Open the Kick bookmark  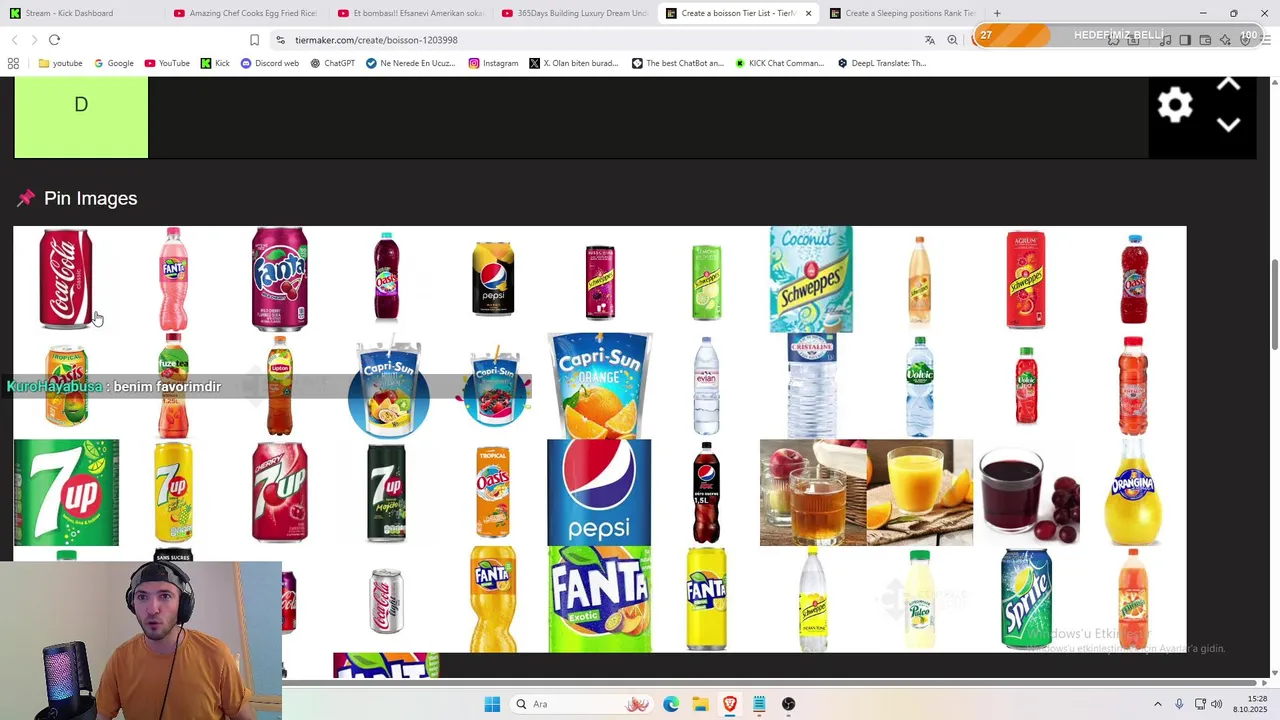click(215, 63)
